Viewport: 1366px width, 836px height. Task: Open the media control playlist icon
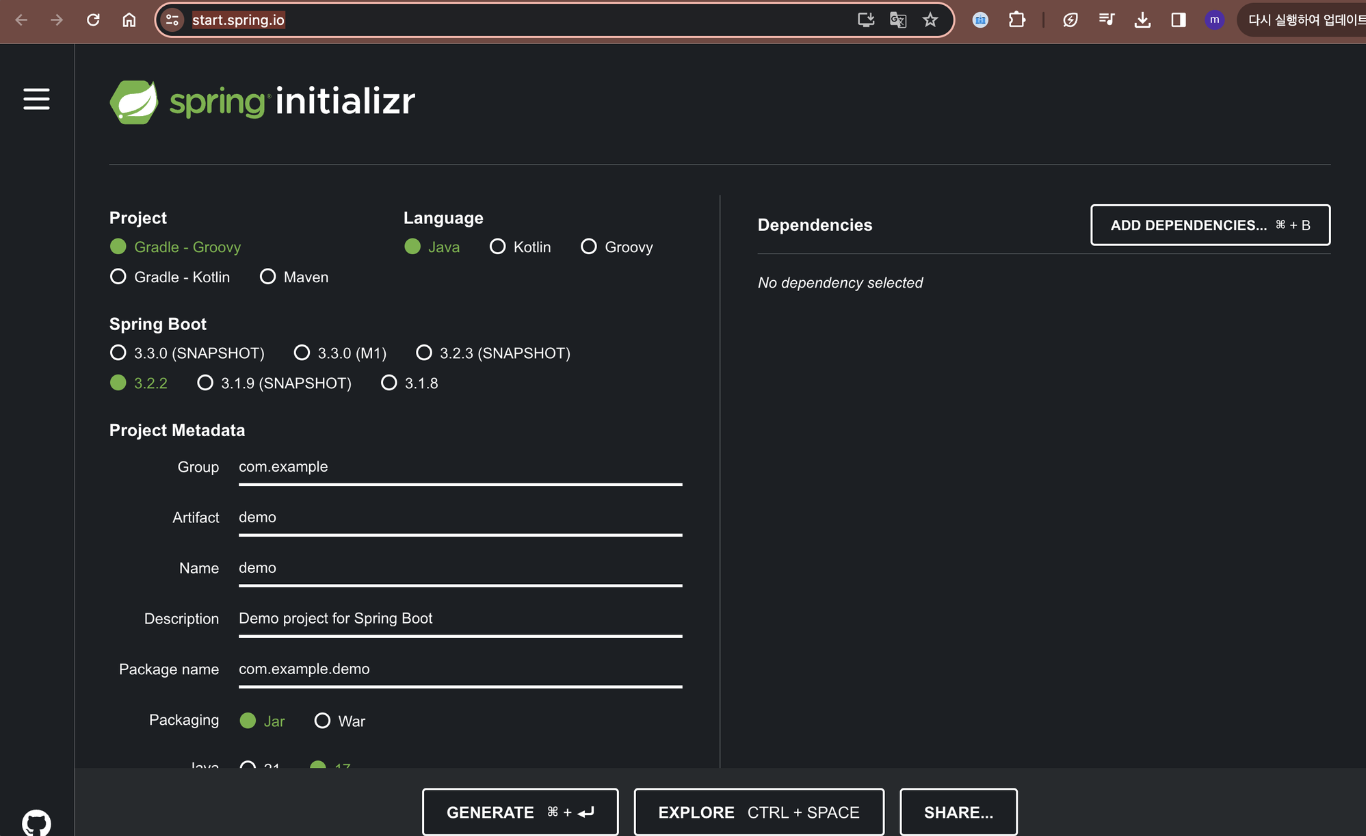pyautogui.click(x=1106, y=20)
